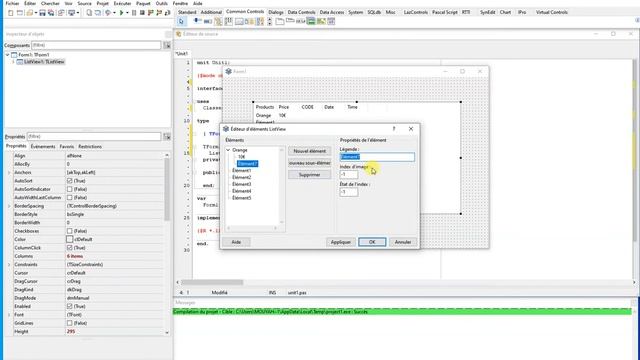Click the Supprimer button
Screen dimensions: 640x360
tap(309, 175)
